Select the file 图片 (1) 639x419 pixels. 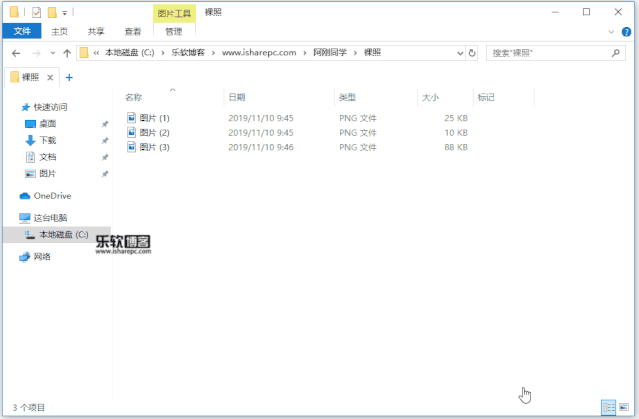coord(154,118)
